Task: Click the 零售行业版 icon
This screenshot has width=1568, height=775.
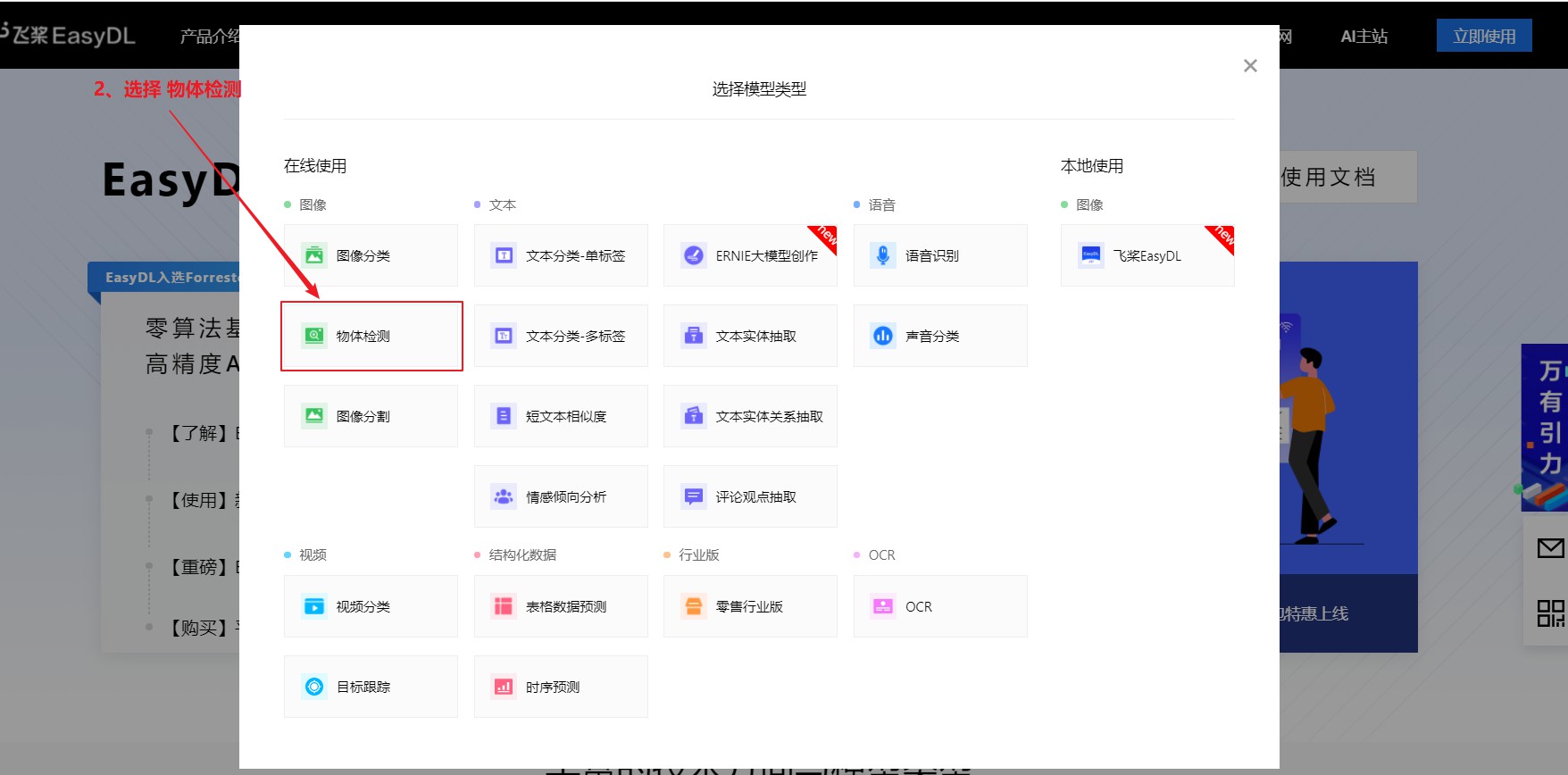Action: click(x=693, y=606)
